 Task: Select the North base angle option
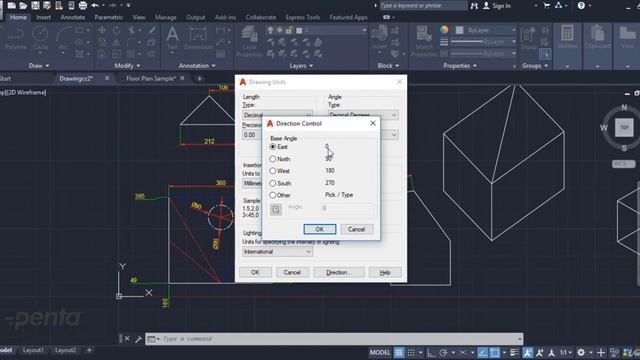[273, 159]
